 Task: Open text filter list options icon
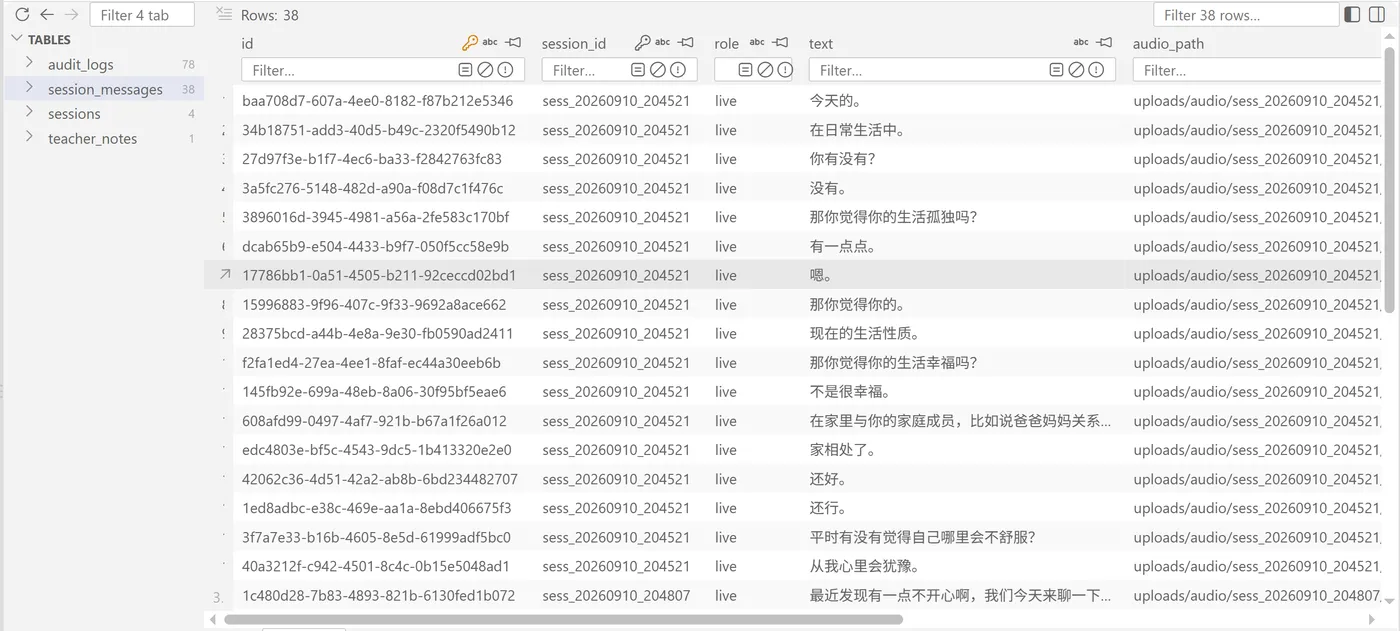1056,70
